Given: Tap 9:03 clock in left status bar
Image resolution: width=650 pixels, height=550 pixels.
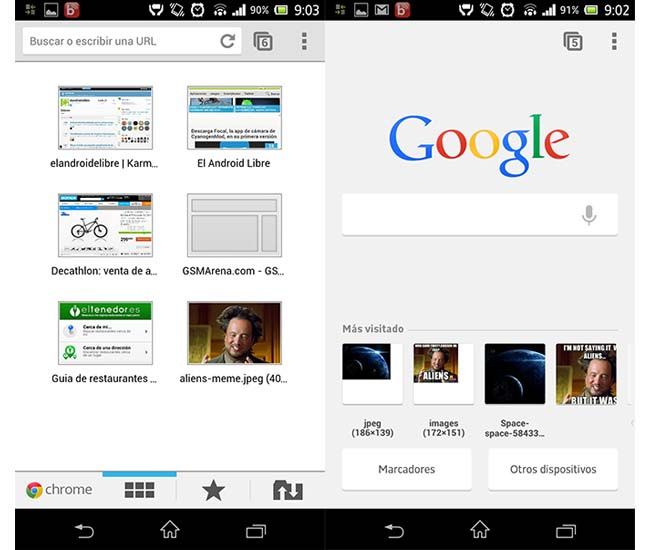Looking at the screenshot, I should (x=307, y=10).
